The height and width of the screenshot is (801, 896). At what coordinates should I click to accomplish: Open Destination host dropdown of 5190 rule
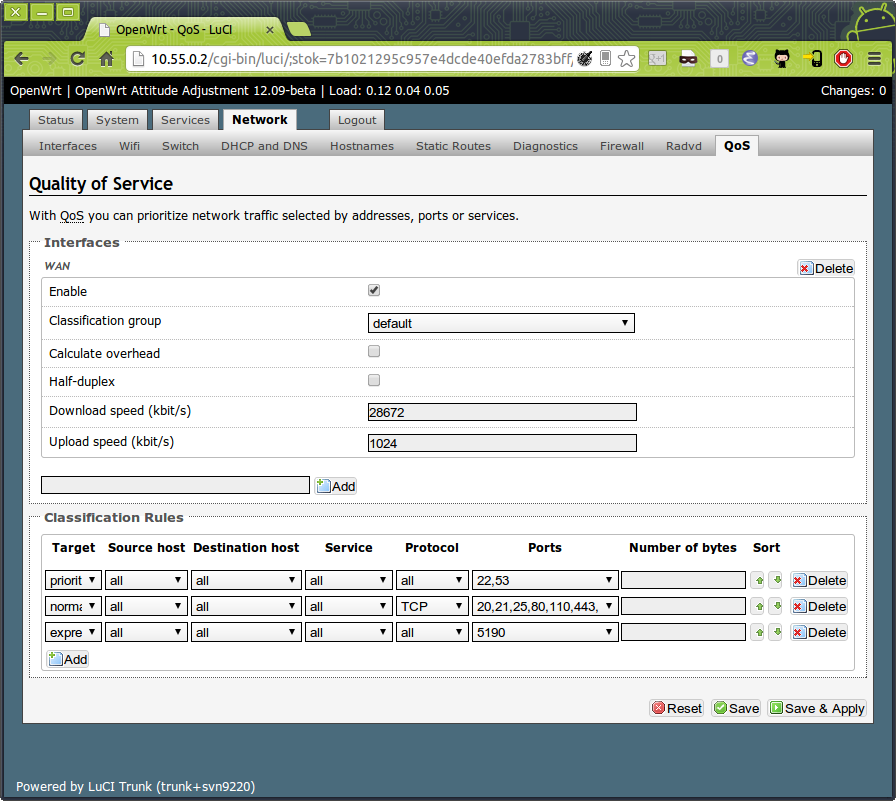click(246, 632)
